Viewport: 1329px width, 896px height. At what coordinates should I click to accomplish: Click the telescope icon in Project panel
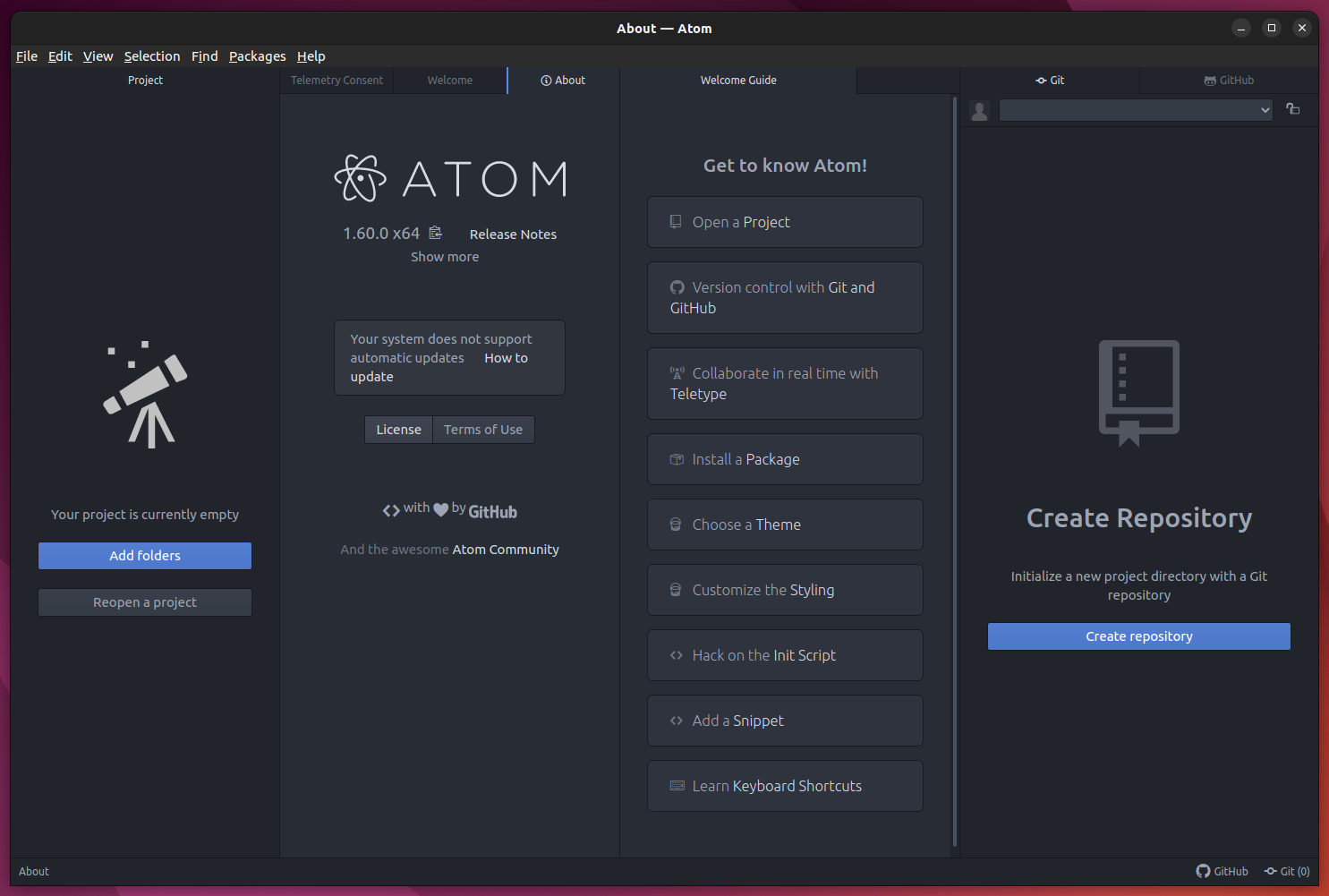[x=146, y=395]
